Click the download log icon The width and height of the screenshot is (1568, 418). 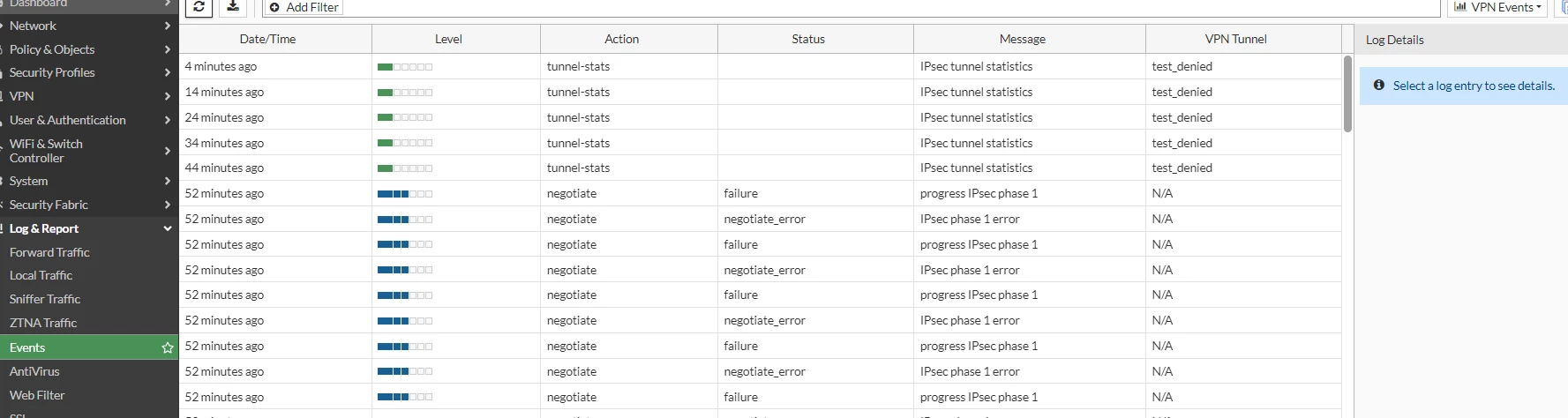tap(233, 7)
